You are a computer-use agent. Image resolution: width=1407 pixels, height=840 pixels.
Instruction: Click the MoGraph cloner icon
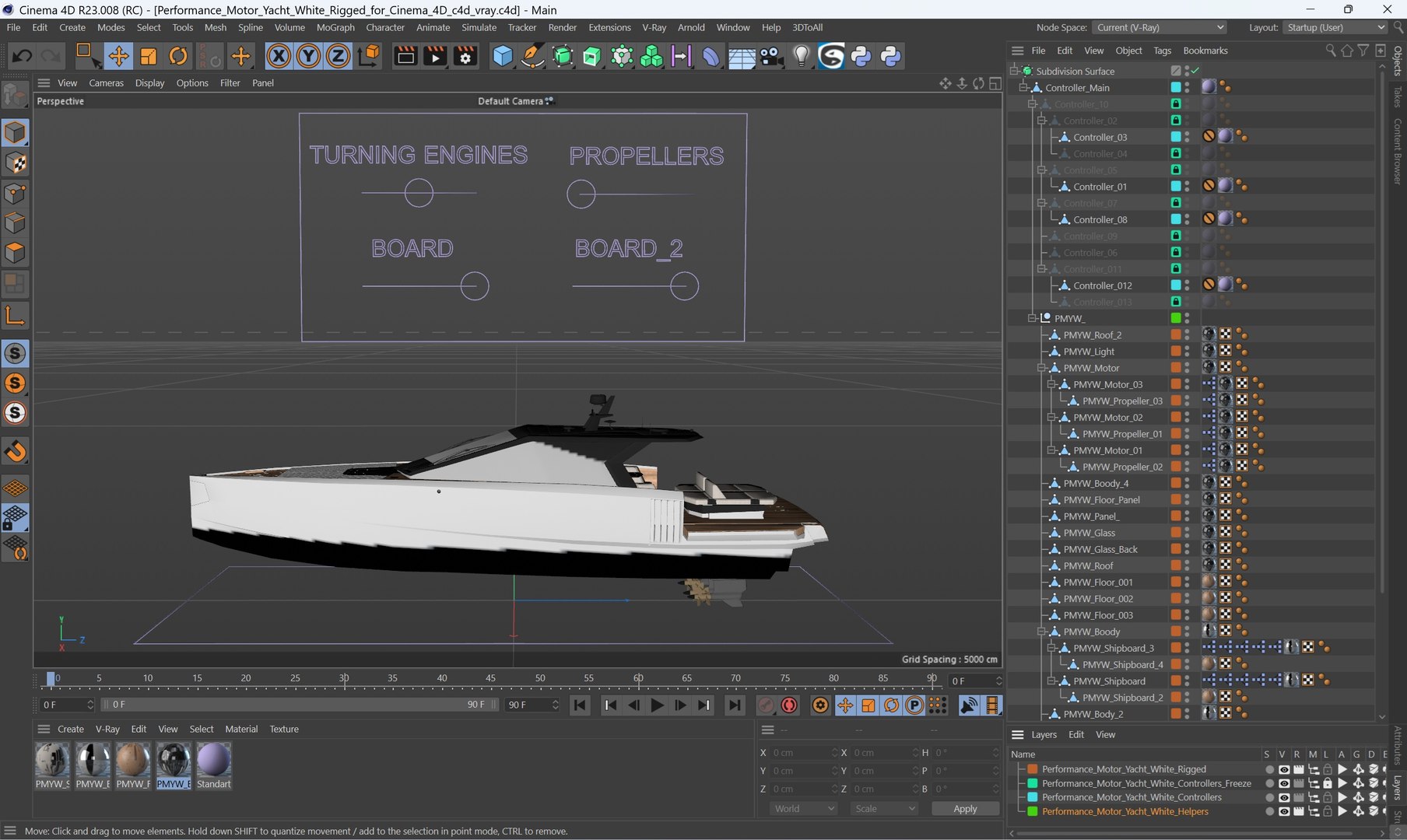pyautogui.click(x=651, y=56)
